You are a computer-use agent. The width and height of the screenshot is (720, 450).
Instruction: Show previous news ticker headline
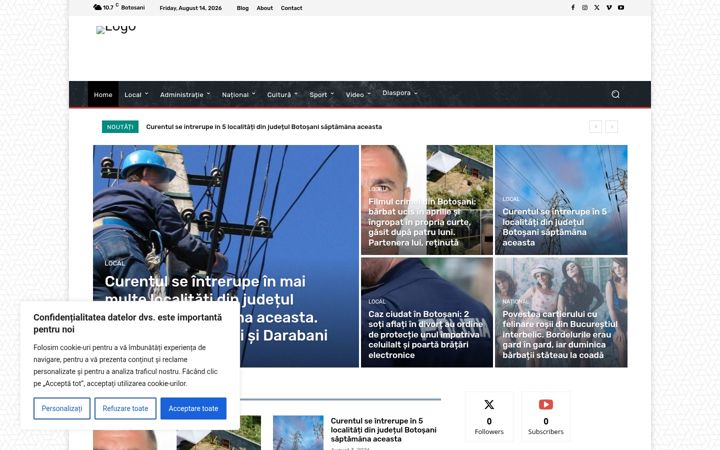[x=596, y=127]
